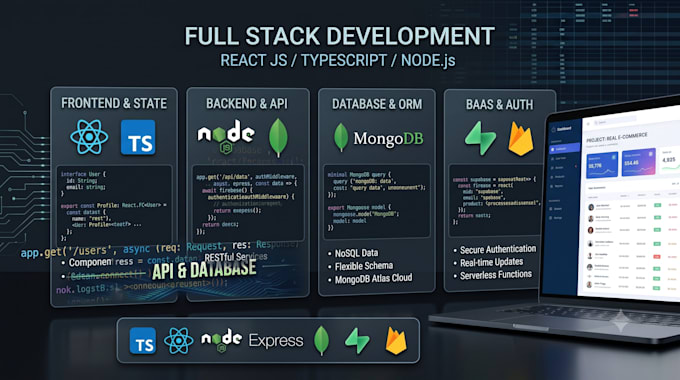Click the Express label in the bottom tech bar
680x380 pixels.
coord(276,341)
